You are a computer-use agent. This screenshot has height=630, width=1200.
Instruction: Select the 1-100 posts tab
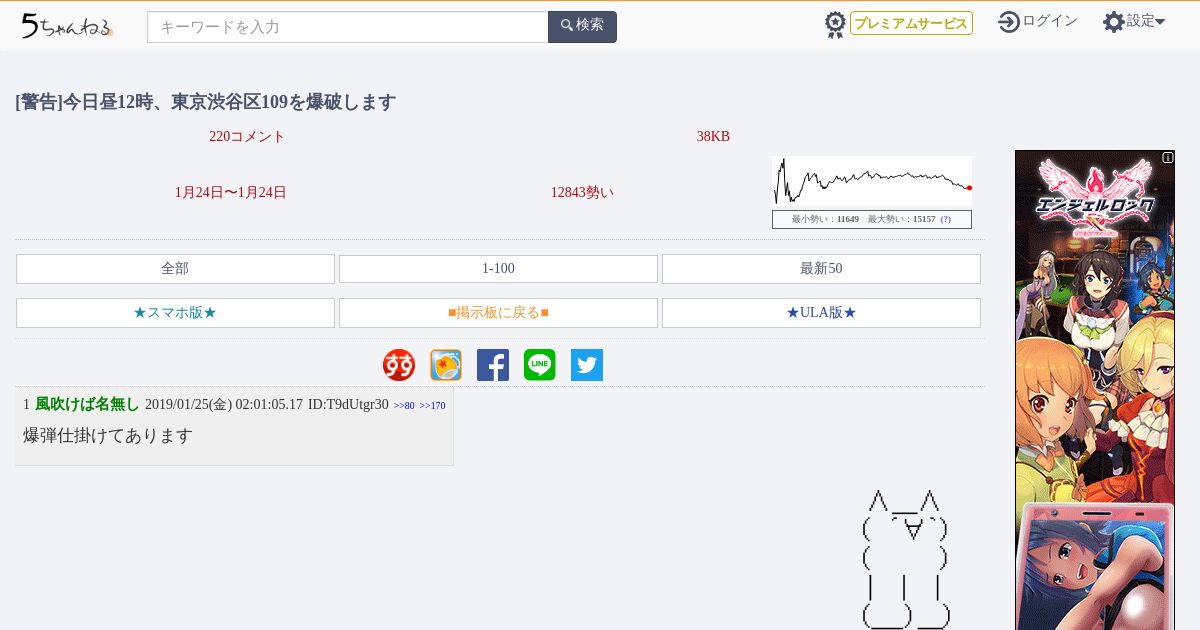[x=498, y=269]
